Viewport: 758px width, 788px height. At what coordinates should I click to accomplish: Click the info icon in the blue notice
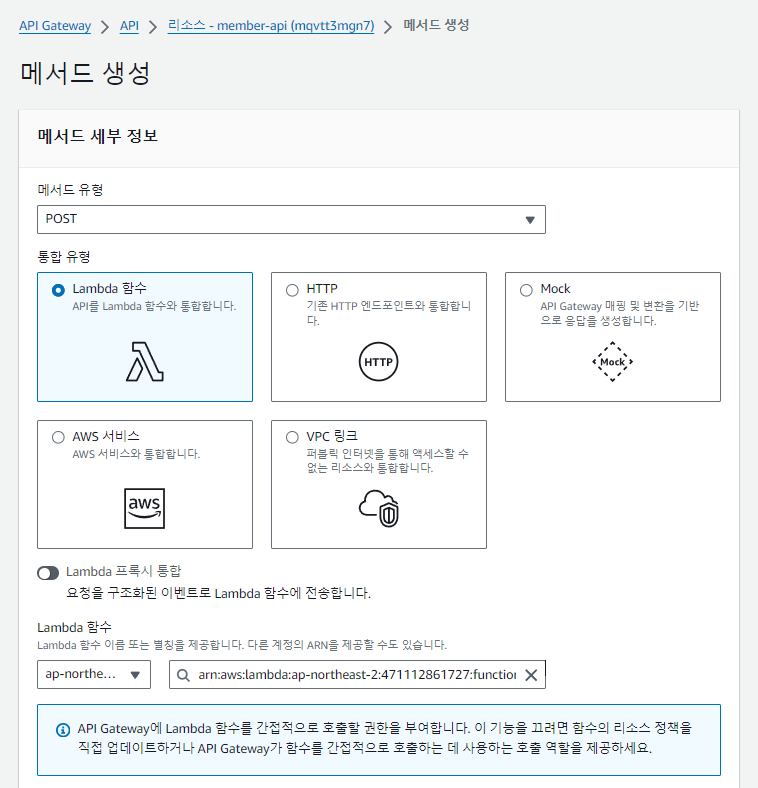coord(63,730)
